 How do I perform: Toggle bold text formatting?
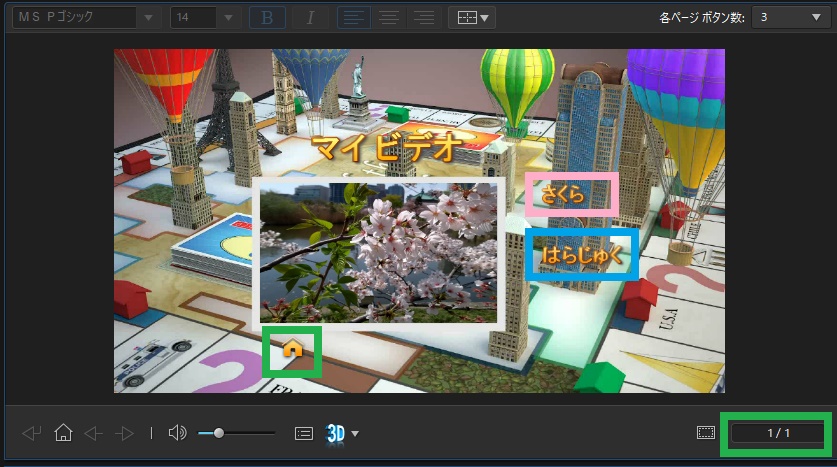click(267, 18)
